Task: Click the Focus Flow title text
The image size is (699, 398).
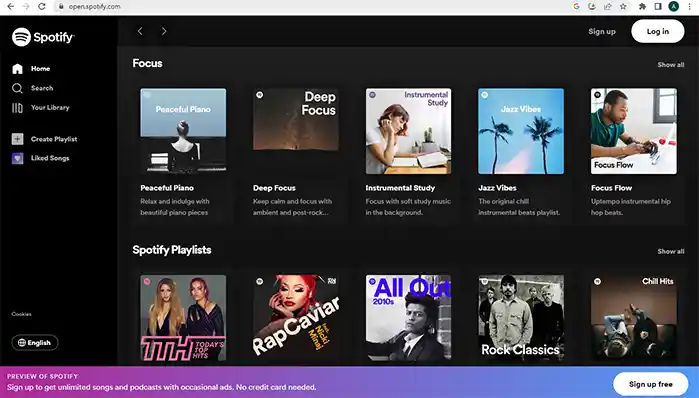Action: (612, 188)
